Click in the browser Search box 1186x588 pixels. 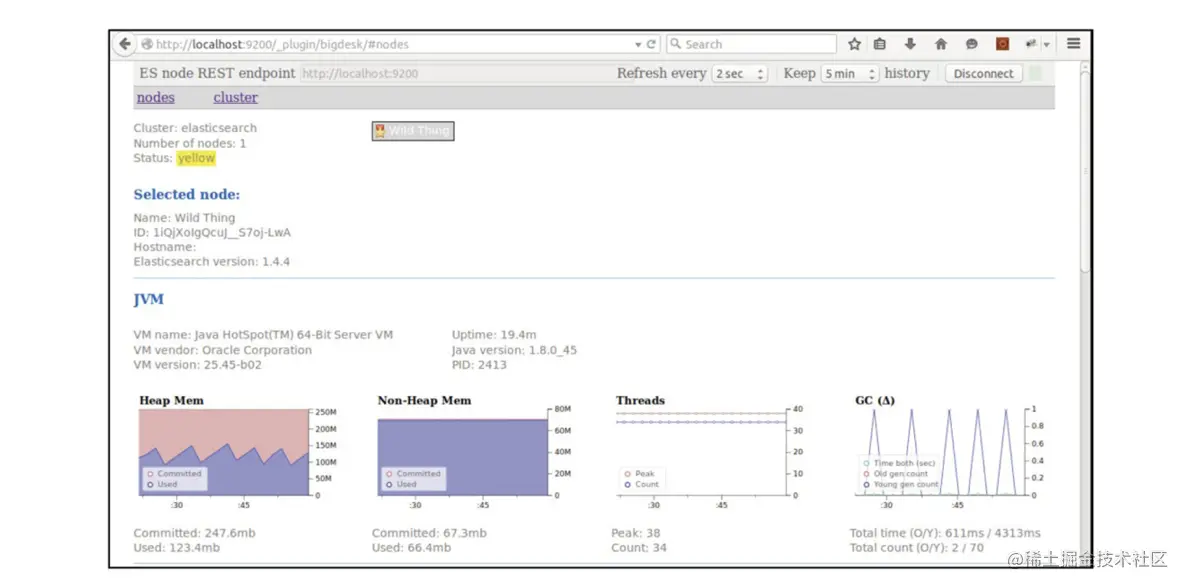(751, 45)
